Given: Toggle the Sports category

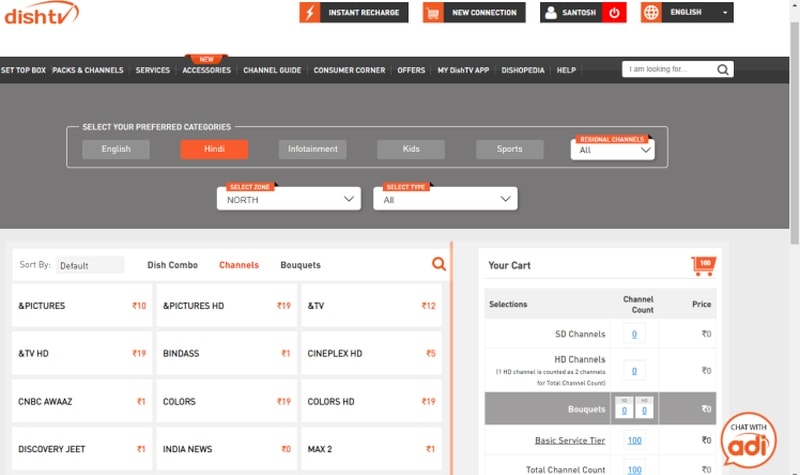Looking at the screenshot, I should [510, 149].
